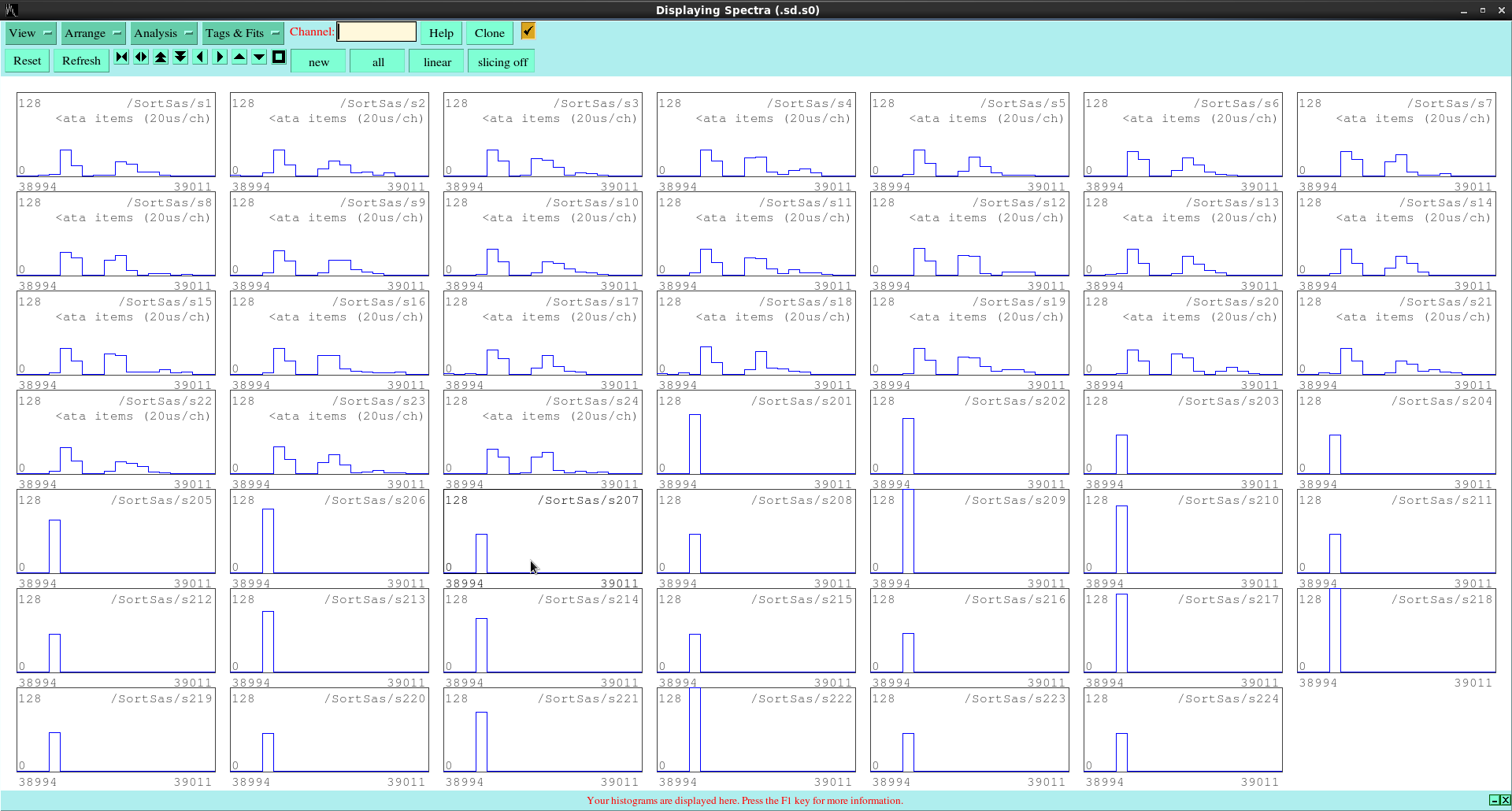Select the /SortSas/s24 spectrum plot

543,432
